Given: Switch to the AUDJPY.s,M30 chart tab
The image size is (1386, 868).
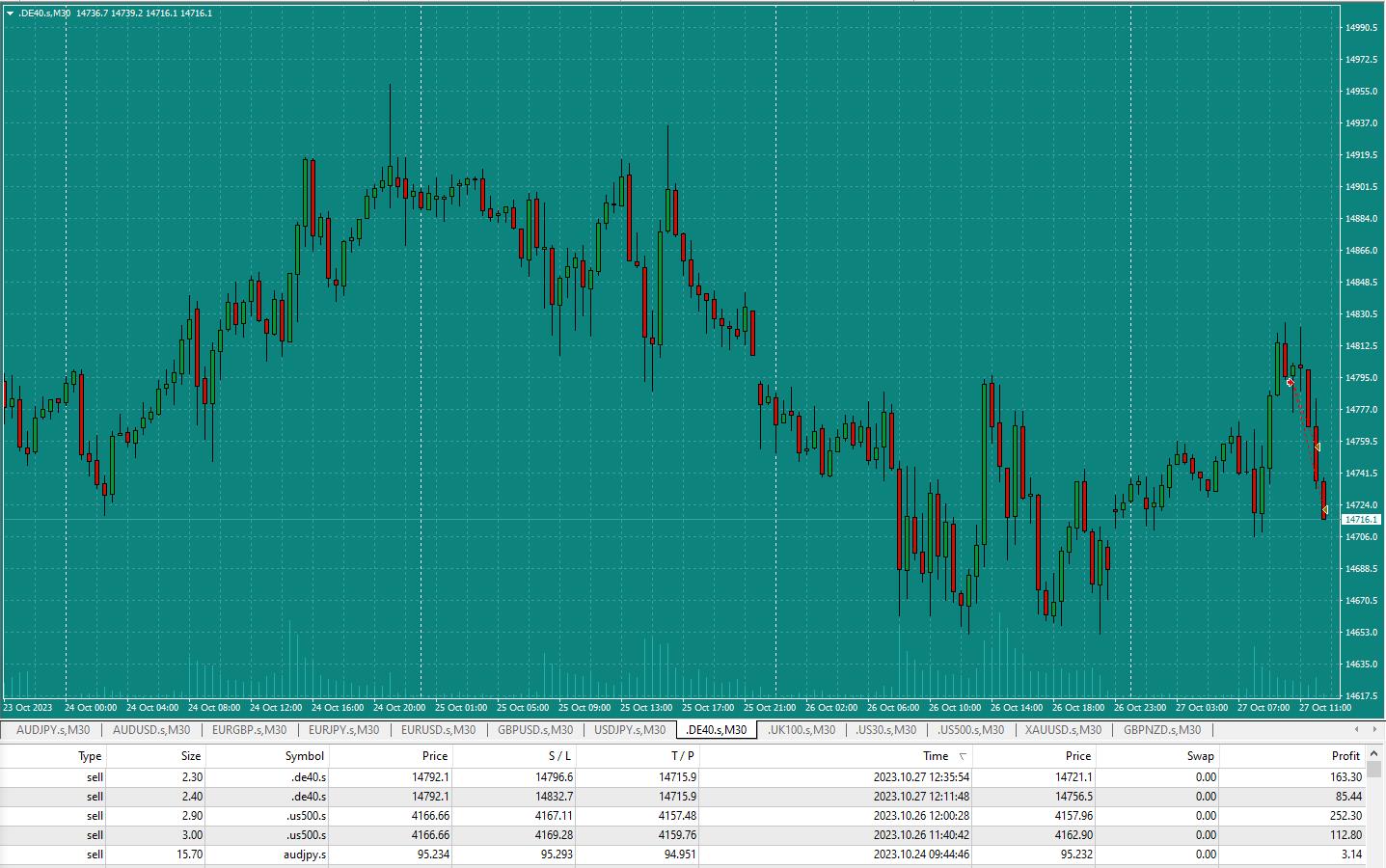Looking at the screenshot, I should [x=53, y=730].
